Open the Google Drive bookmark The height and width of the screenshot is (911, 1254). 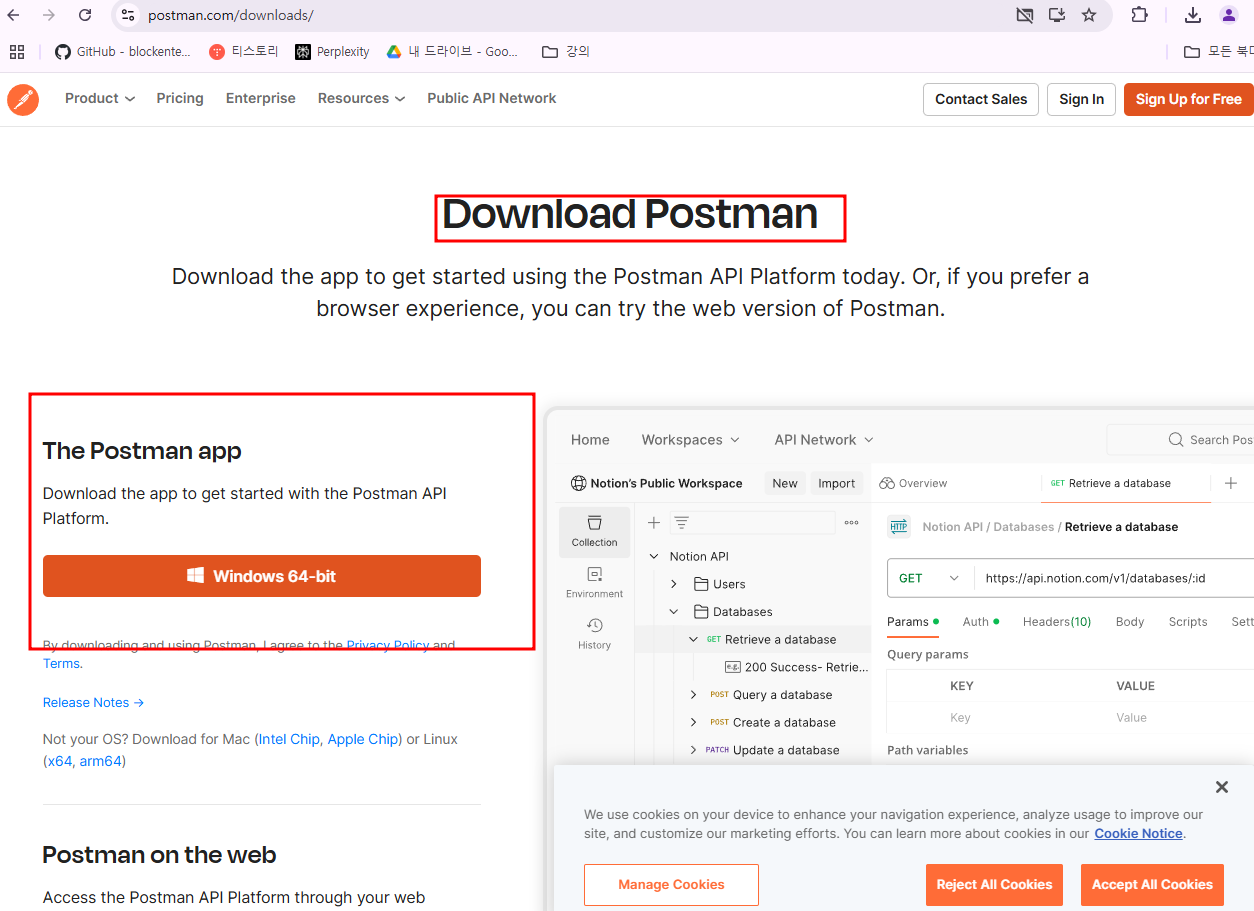point(452,52)
